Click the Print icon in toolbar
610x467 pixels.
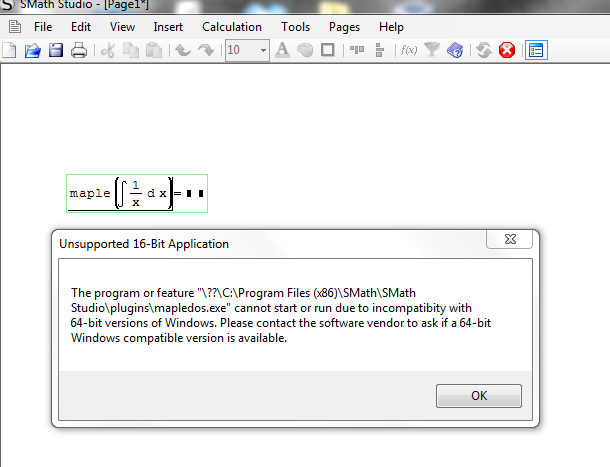pyautogui.click(x=78, y=50)
